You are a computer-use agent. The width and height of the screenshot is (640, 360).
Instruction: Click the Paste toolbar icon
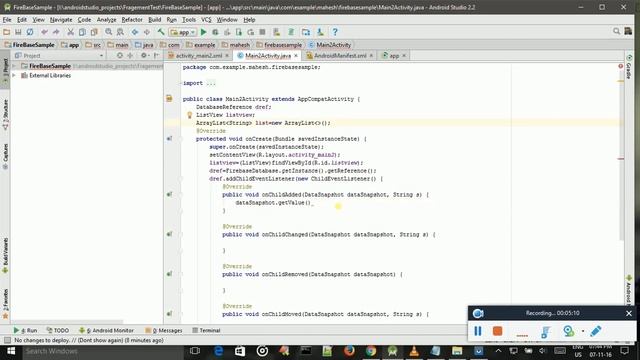click(94, 32)
